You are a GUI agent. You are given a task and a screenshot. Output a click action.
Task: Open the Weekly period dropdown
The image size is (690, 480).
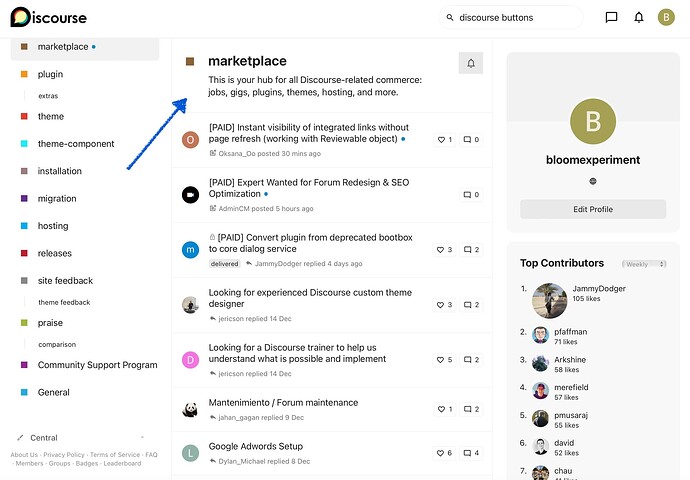pyautogui.click(x=644, y=264)
